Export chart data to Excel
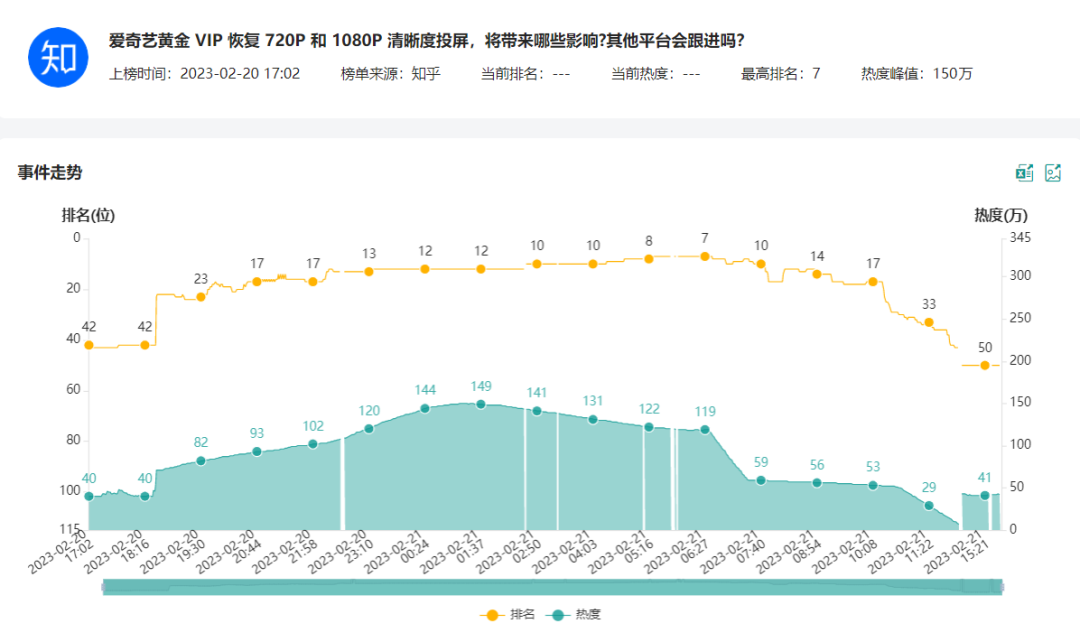Screen dimensions: 1080x642 pos(1024,173)
